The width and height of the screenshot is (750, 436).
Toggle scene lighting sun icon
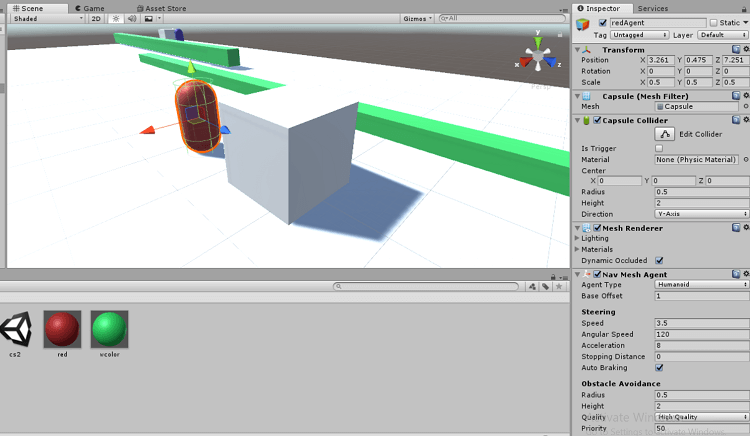coord(115,18)
